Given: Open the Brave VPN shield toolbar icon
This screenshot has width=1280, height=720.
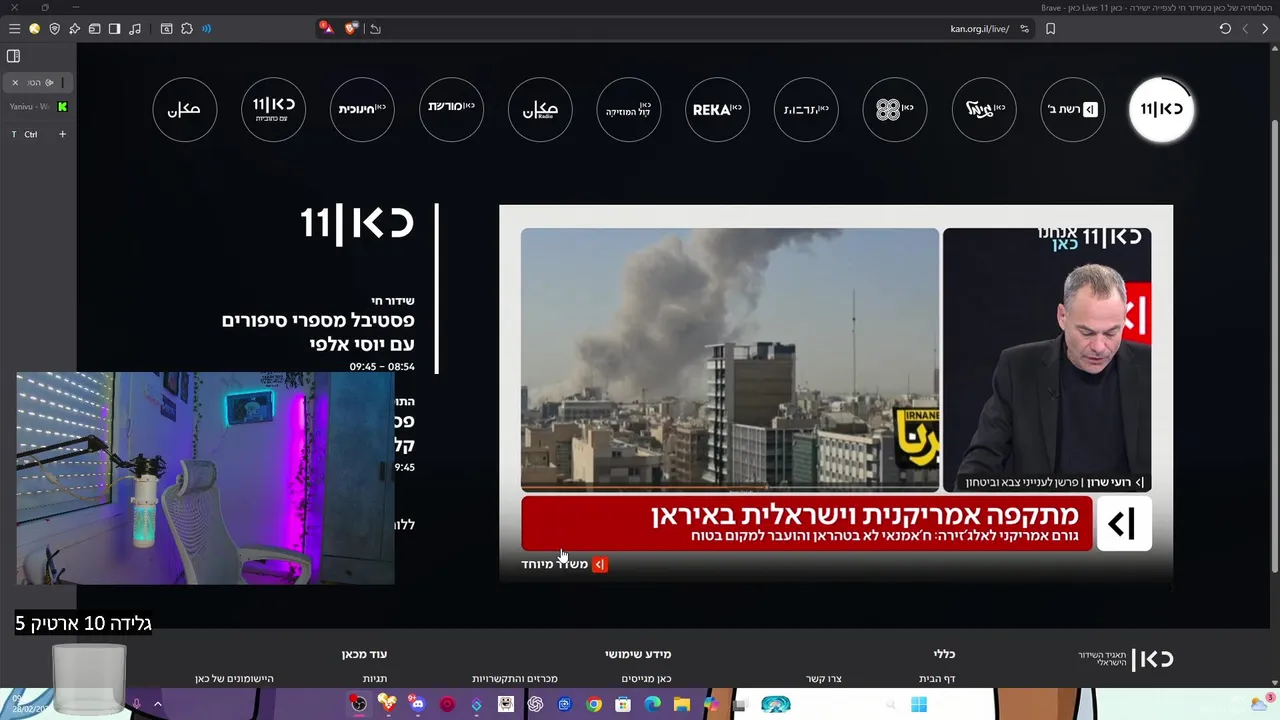Looking at the screenshot, I should (x=54, y=29).
